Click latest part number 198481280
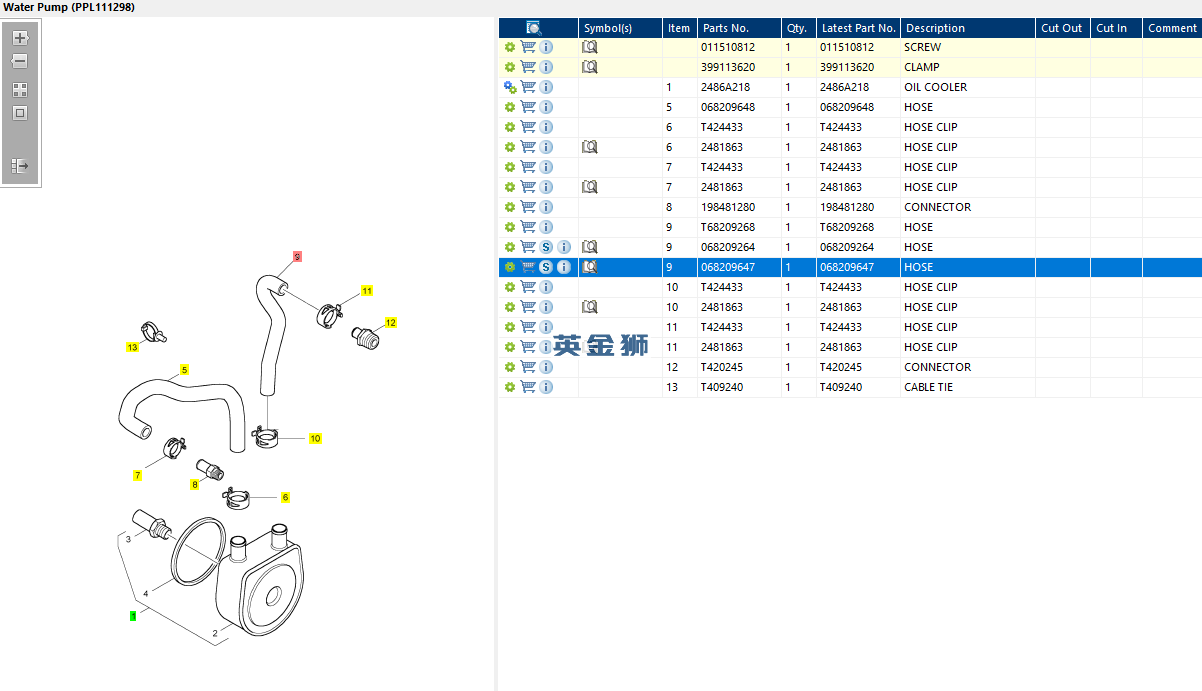 pos(846,207)
